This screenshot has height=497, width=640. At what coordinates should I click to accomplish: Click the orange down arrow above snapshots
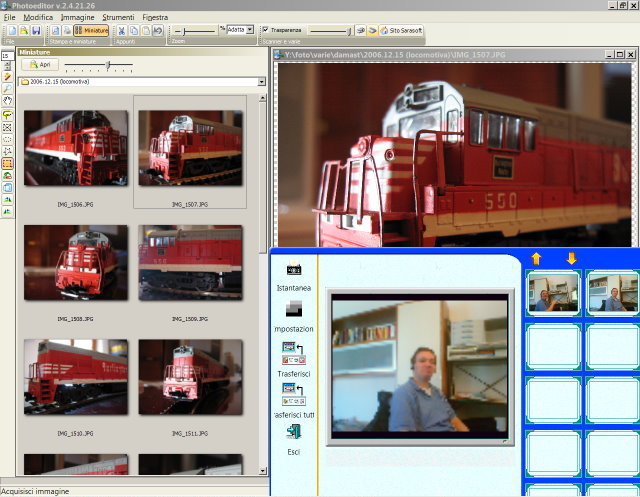click(x=571, y=258)
